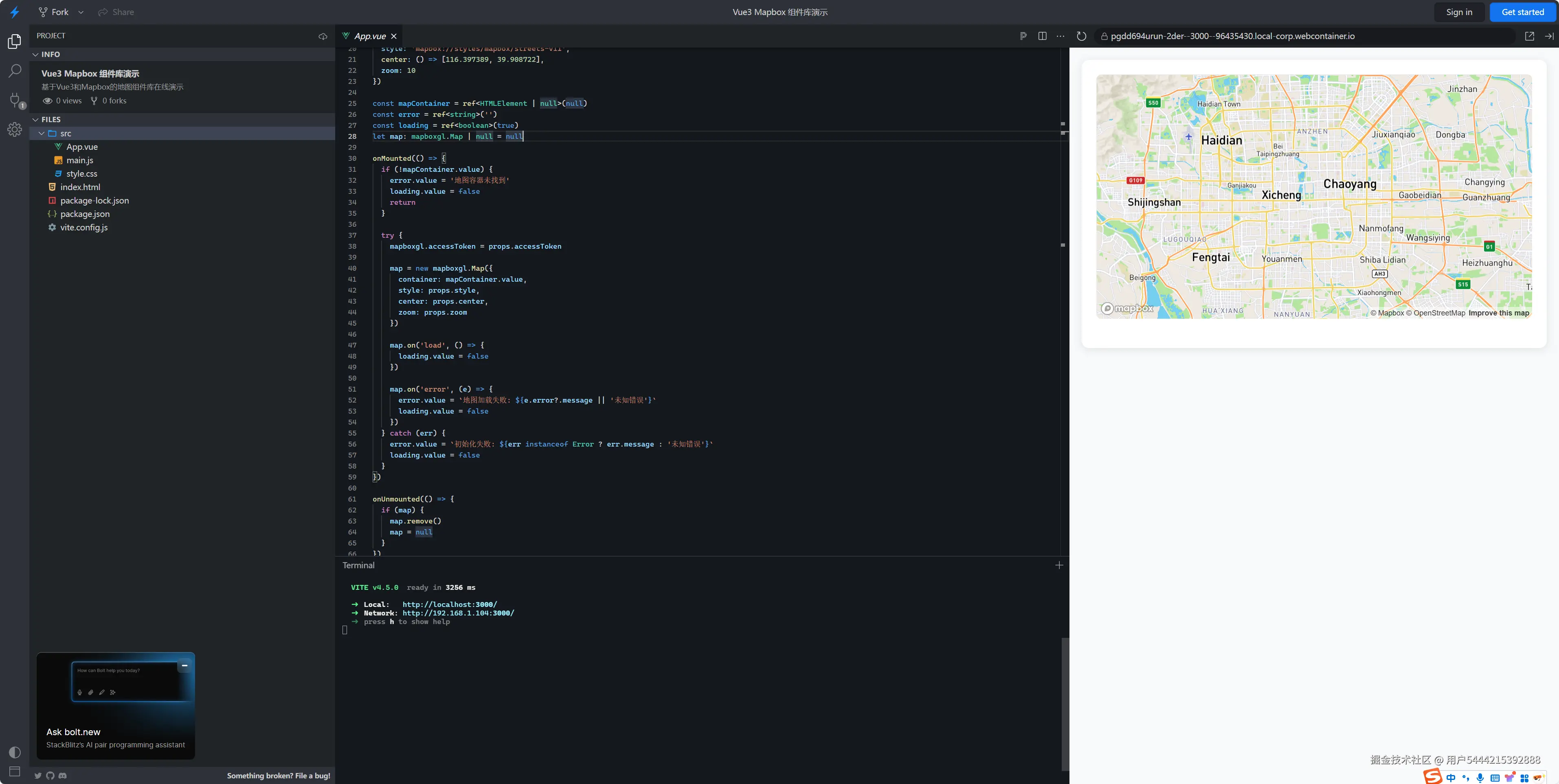This screenshot has width=1559, height=784.
Task: Reload the preview with refresh icon
Action: (1082, 36)
